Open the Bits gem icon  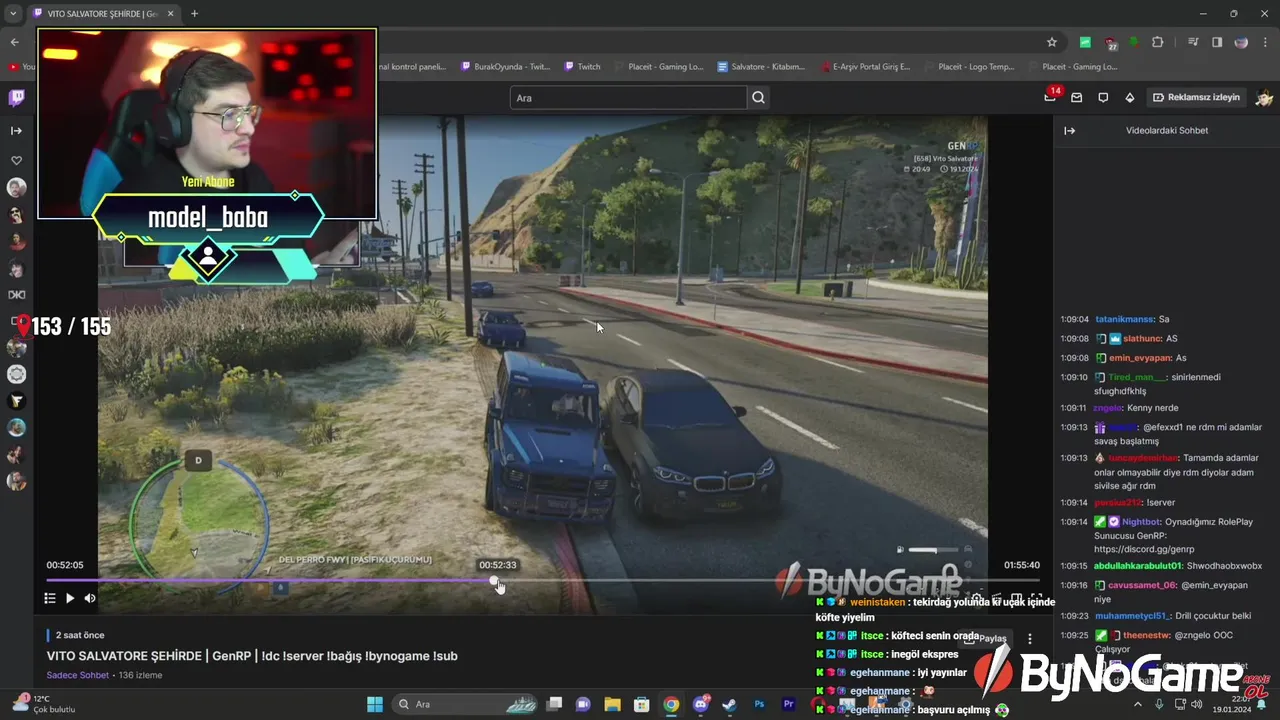1130,97
